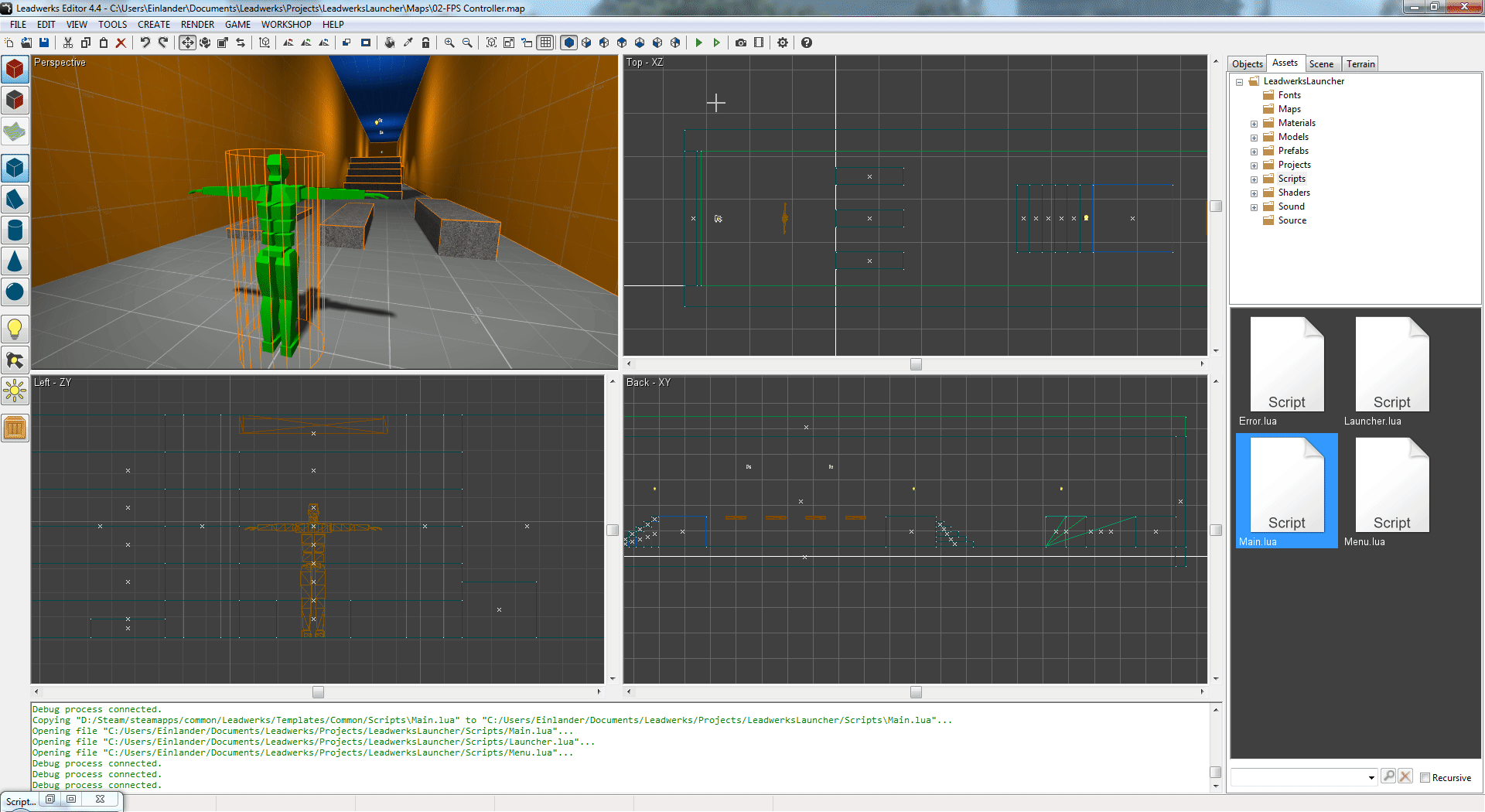This screenshot has width=1485, height=812.
Task: Pick the wedge primitive tool
Action: pyautogui.click(x=15, y=200)
